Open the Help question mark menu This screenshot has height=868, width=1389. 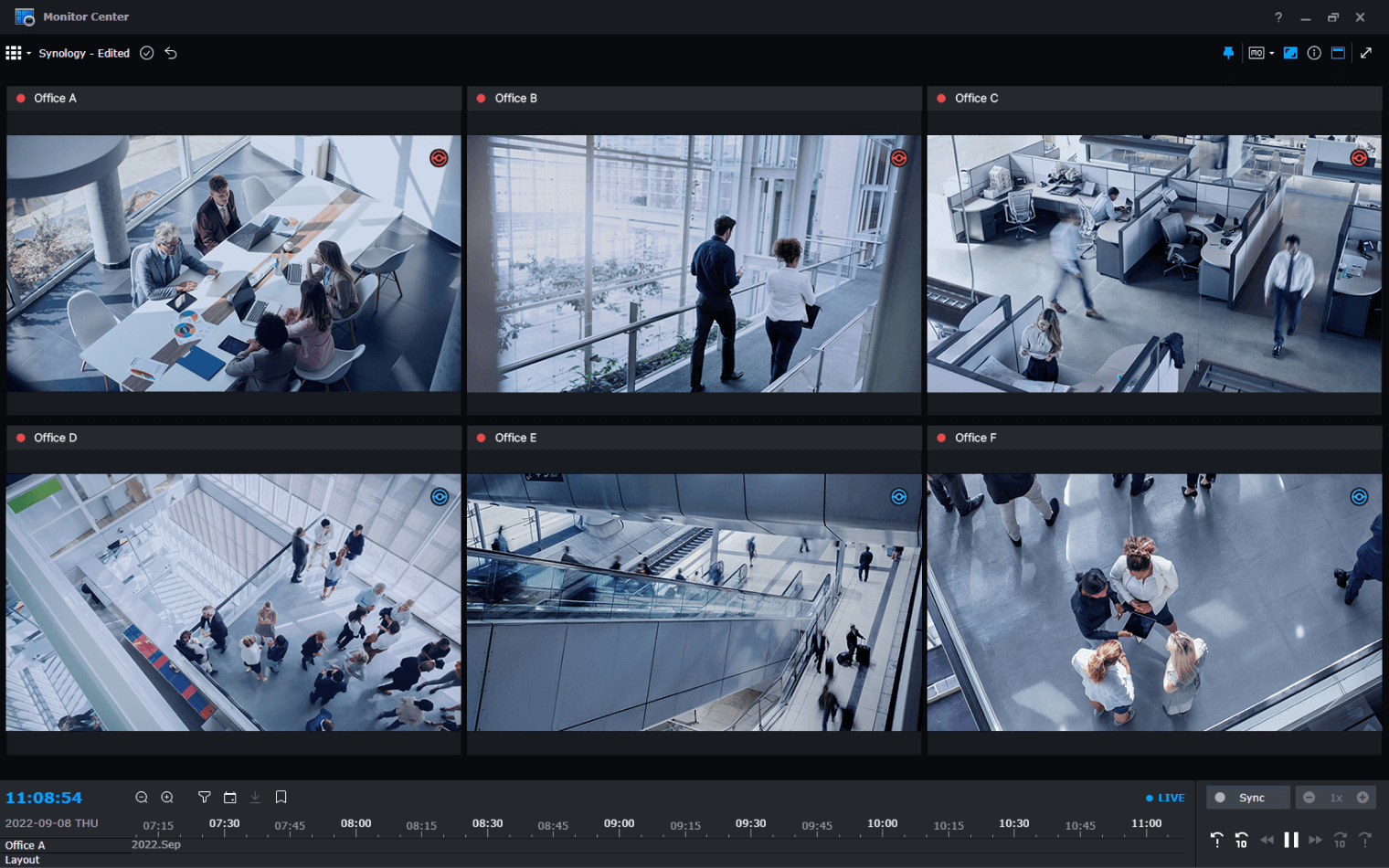pyautogui.click(x=1278, y=17)
